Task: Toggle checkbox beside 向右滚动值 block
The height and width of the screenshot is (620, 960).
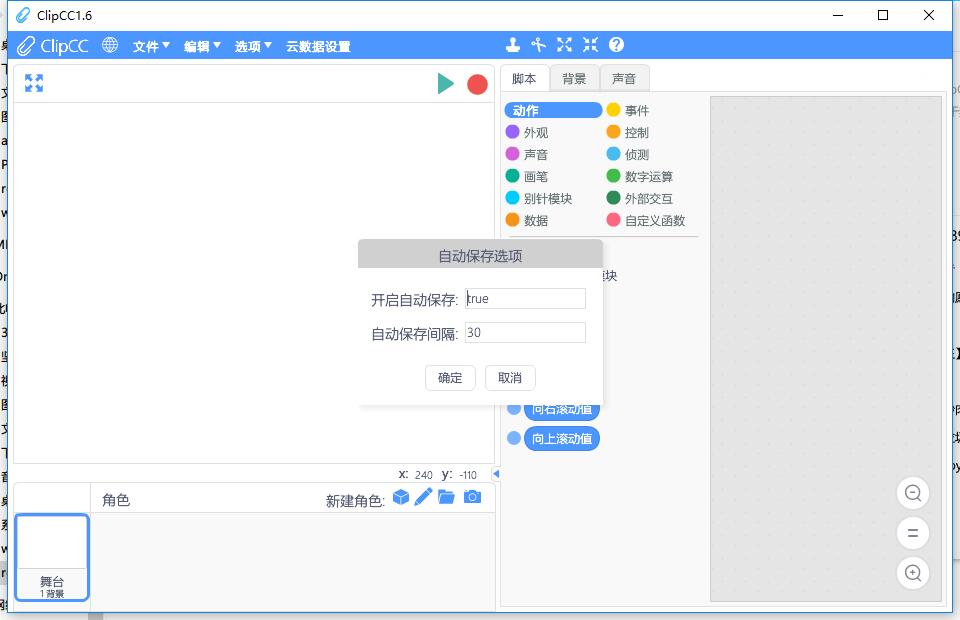Action: pyautogui.click(x=514, y=408)
